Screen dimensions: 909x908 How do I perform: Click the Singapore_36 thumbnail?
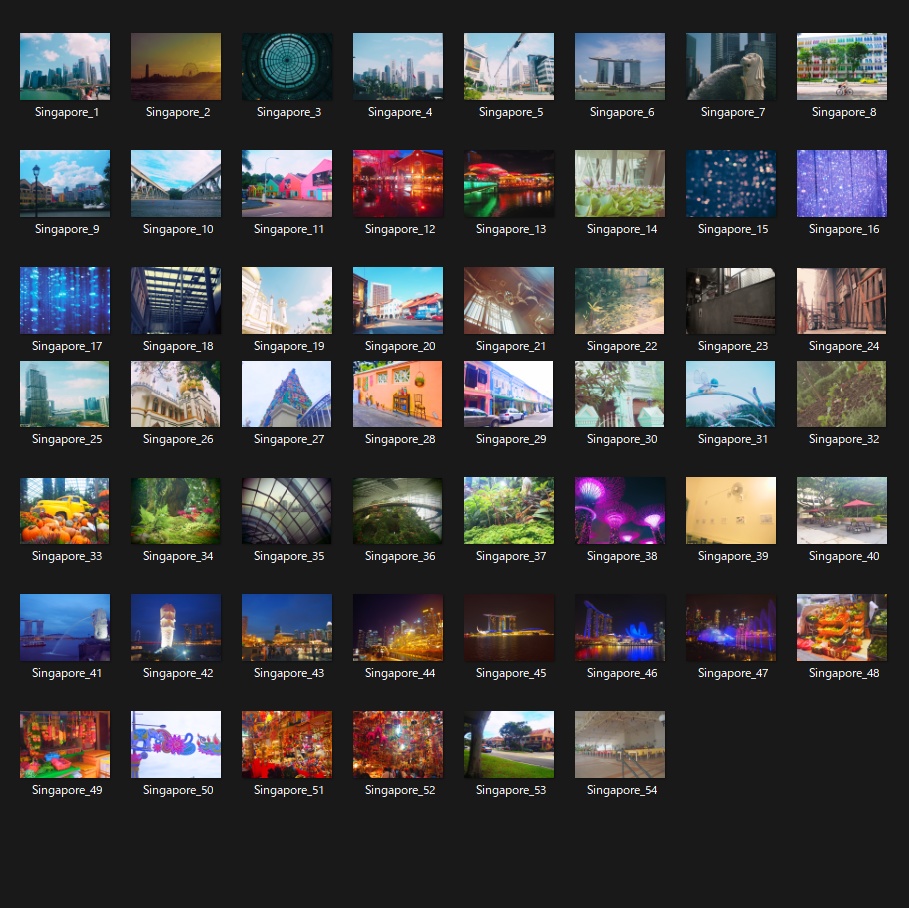coord(398,511)
